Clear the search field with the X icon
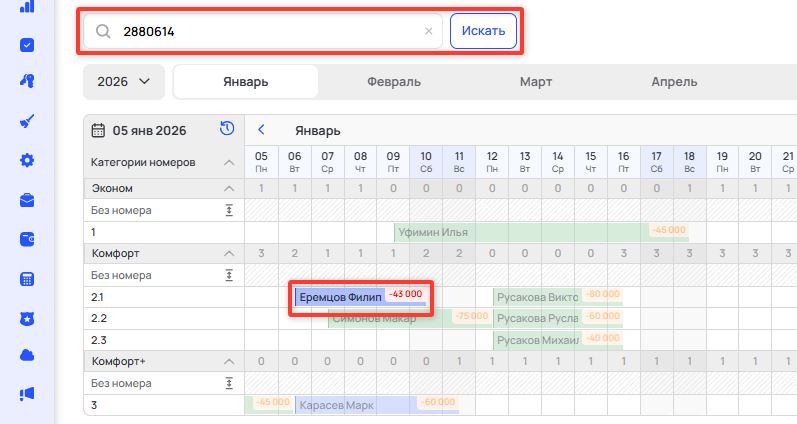This screenshot has width=797, height=424. (429, 31)
